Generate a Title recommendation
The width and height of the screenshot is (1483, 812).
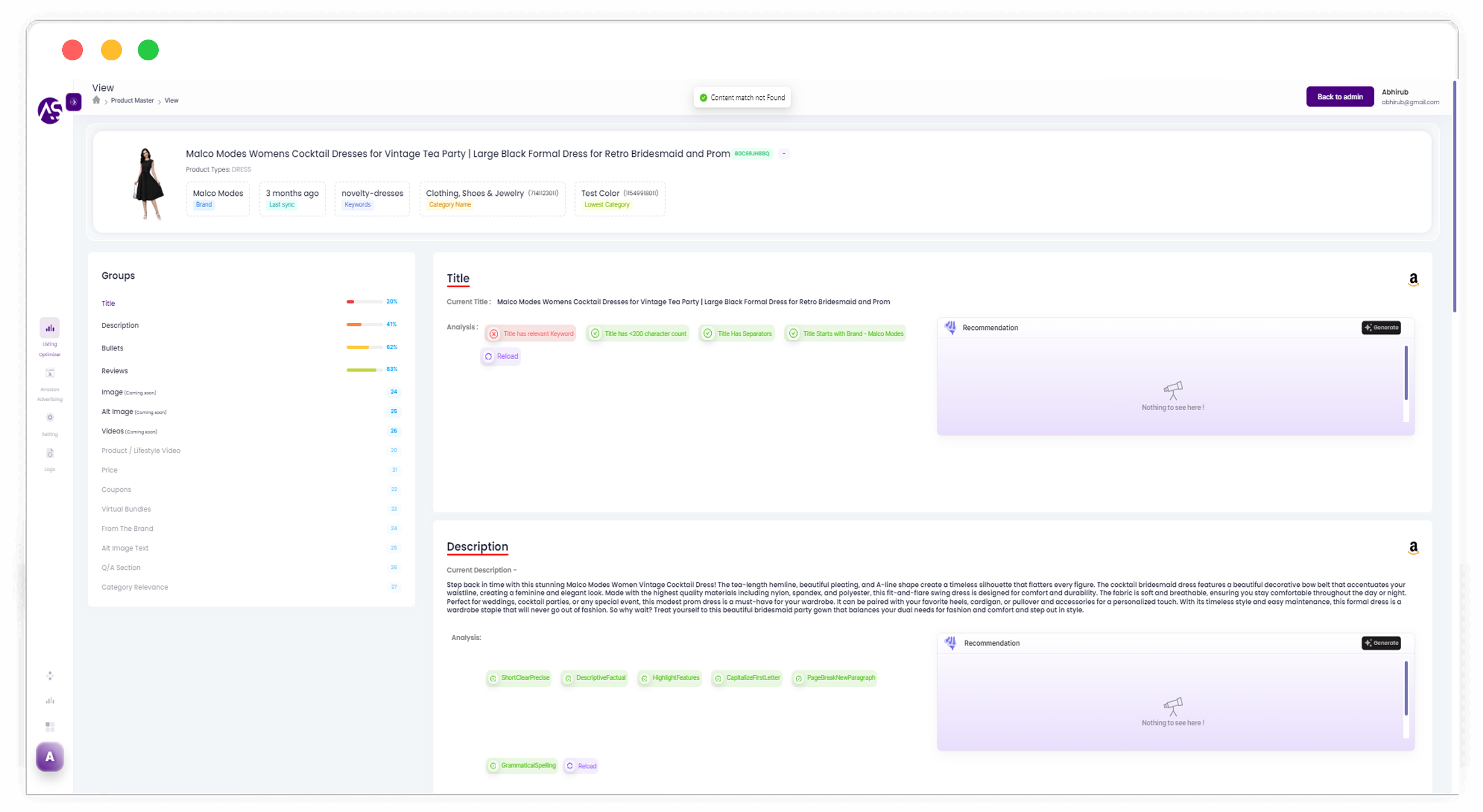[1380, 327]
